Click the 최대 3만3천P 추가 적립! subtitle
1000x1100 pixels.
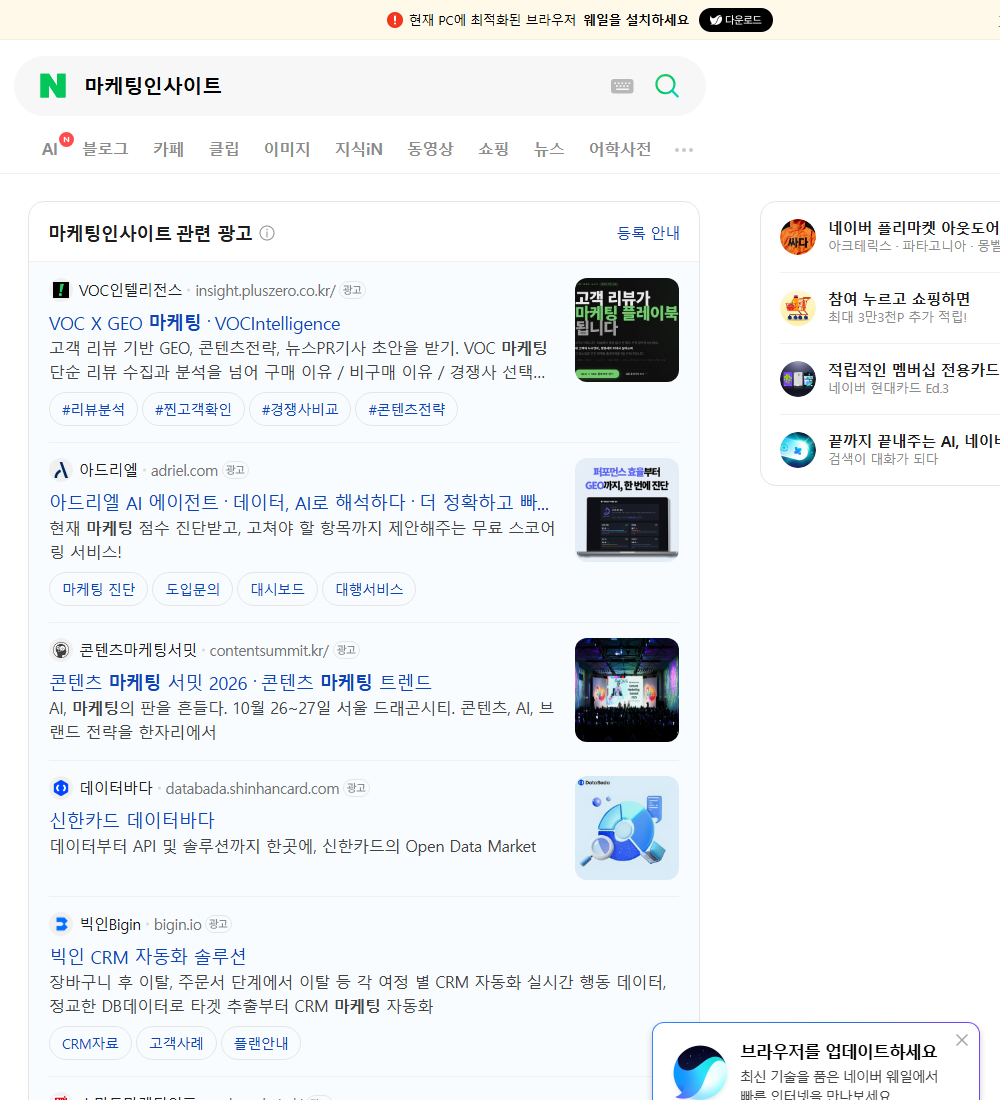898,317
